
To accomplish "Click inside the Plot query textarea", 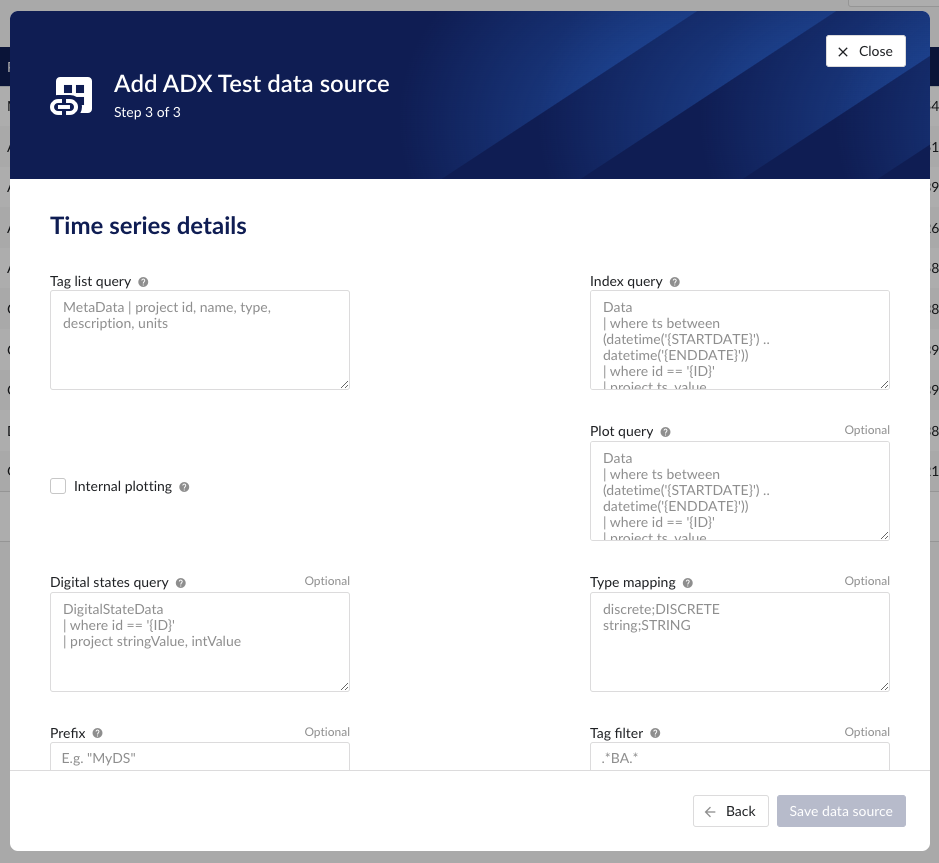I will click(x=740, y=490).
